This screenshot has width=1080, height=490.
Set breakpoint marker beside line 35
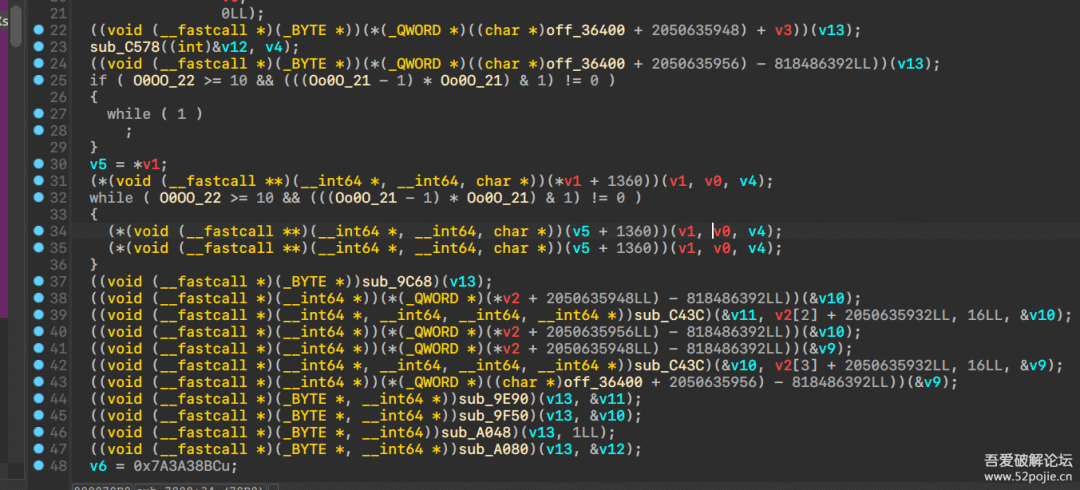pyautogui.click(x=38, y=247)
